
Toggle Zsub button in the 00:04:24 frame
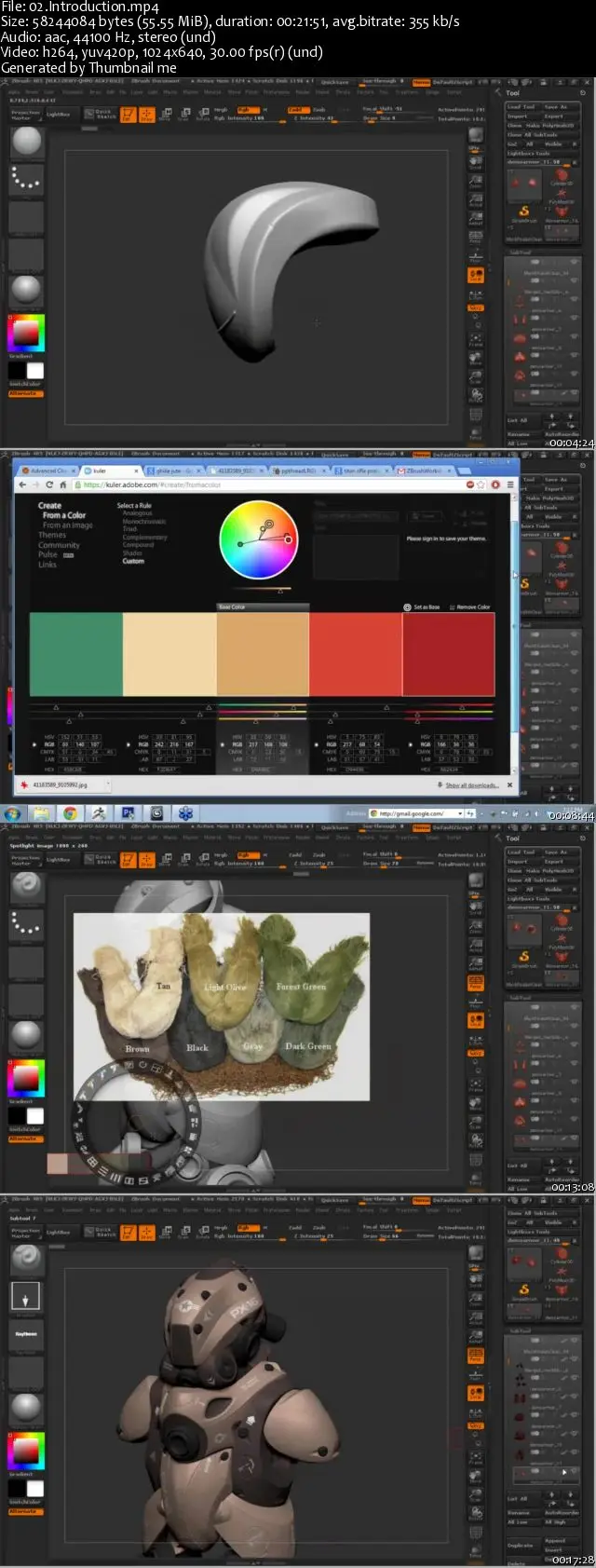(x=319, y=110)
